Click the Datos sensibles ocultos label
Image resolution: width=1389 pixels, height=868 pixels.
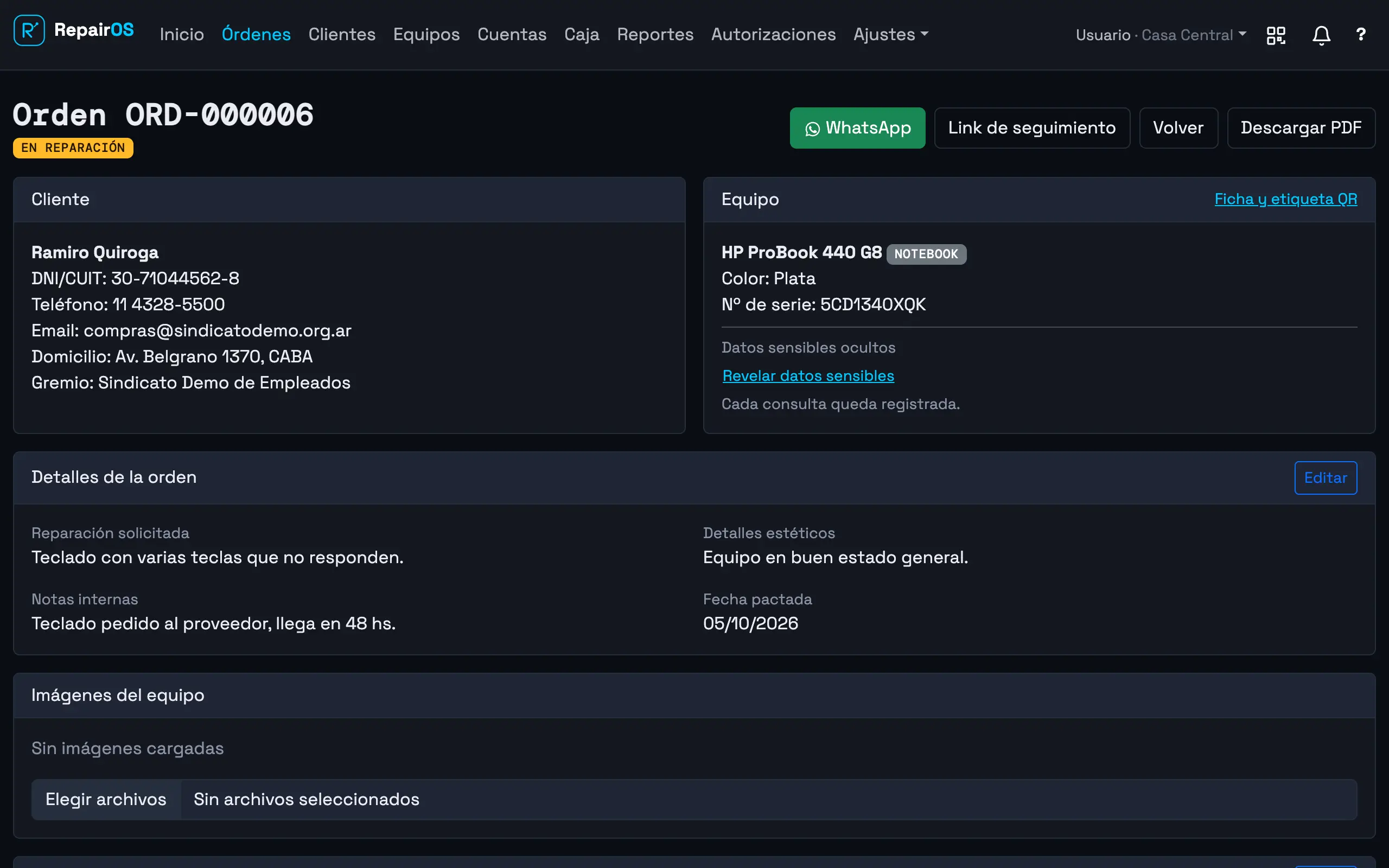point(808,348)
